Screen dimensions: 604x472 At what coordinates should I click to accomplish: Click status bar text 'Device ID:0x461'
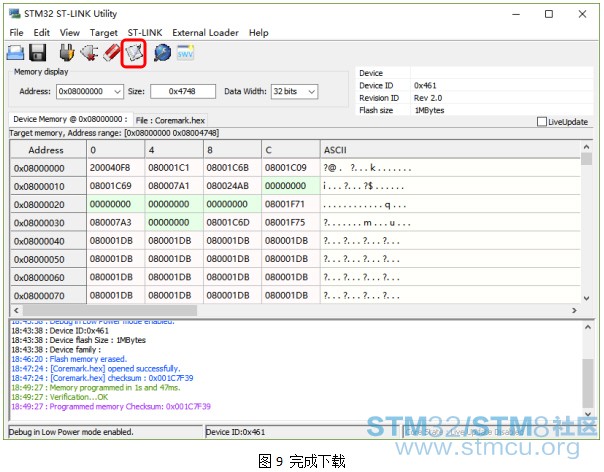pyautogui.click(x=235, y=432)
